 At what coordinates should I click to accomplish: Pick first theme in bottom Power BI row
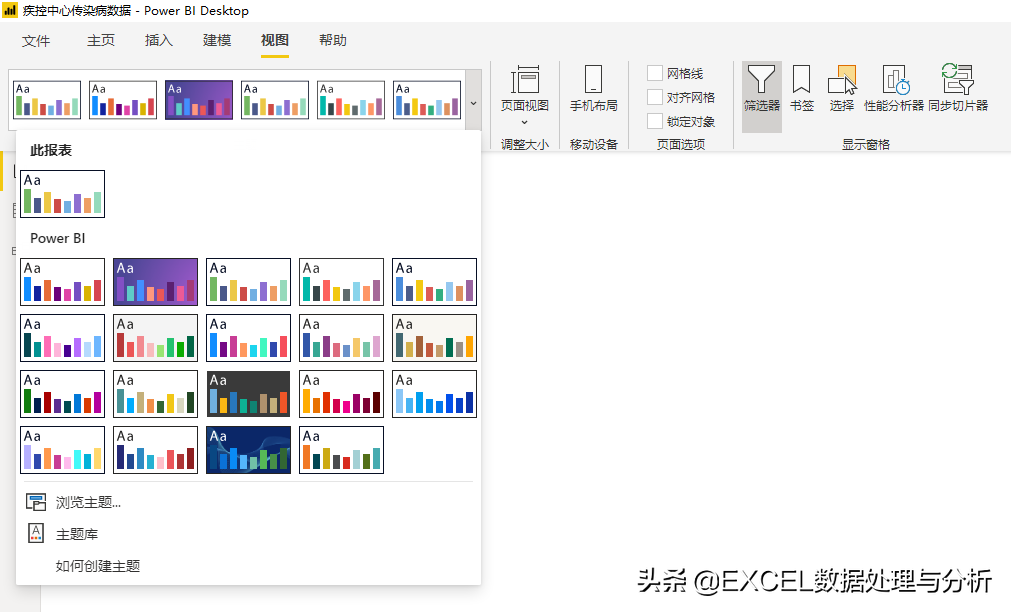click(63, 450)
